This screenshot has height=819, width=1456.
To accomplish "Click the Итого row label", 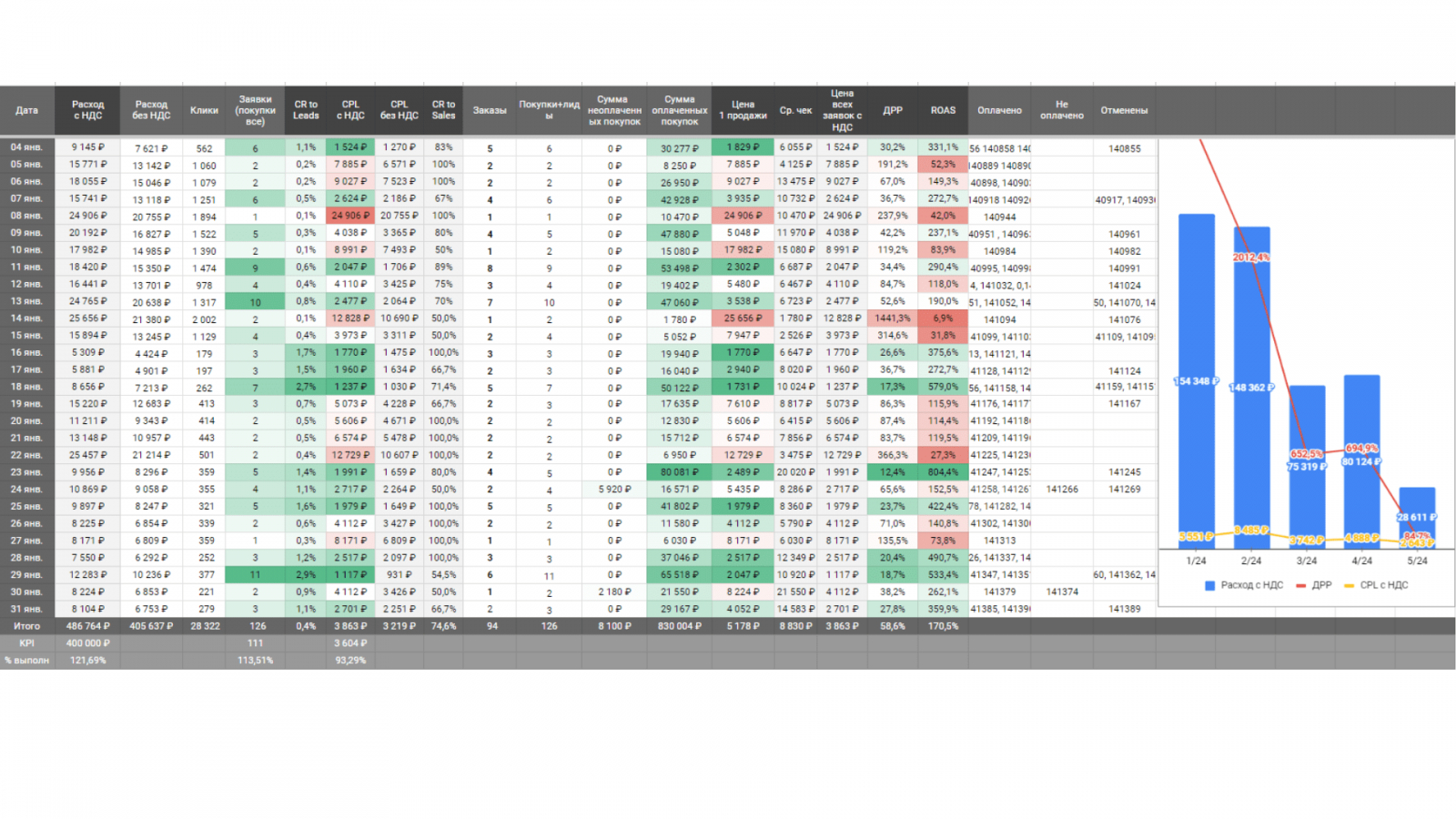I will pyautogui.click(x=27, y=626).
